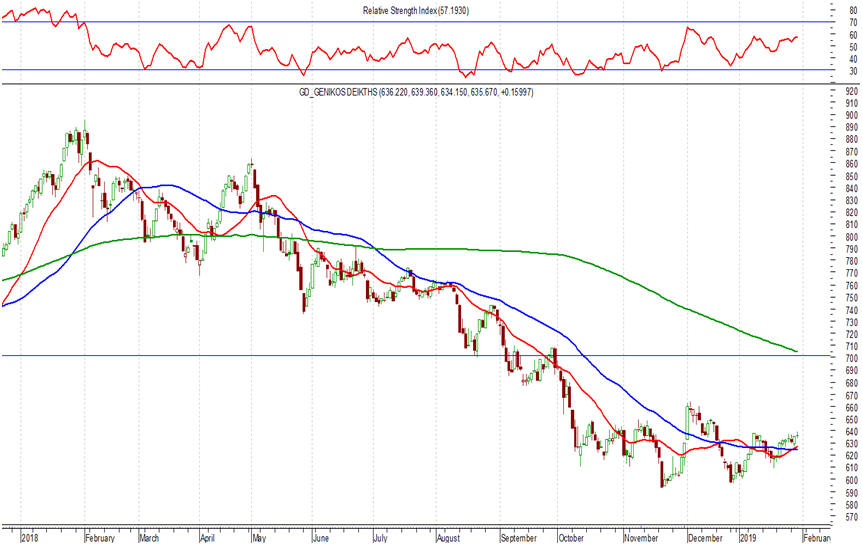This screenshot has width=862, height=545.
Task: Click the 800 price axis value
Action: [x=852, y=237]
